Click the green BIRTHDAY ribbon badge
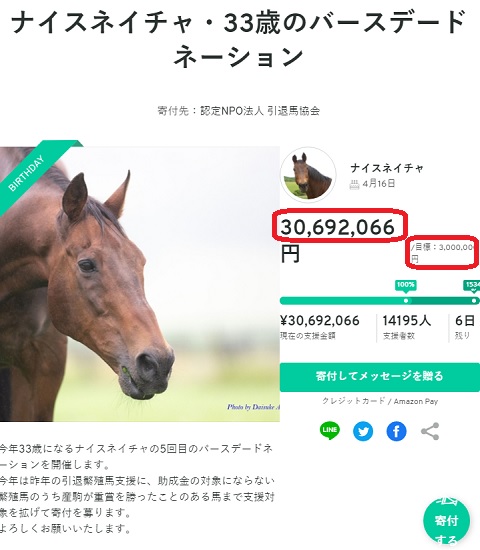 coord(33,174)
